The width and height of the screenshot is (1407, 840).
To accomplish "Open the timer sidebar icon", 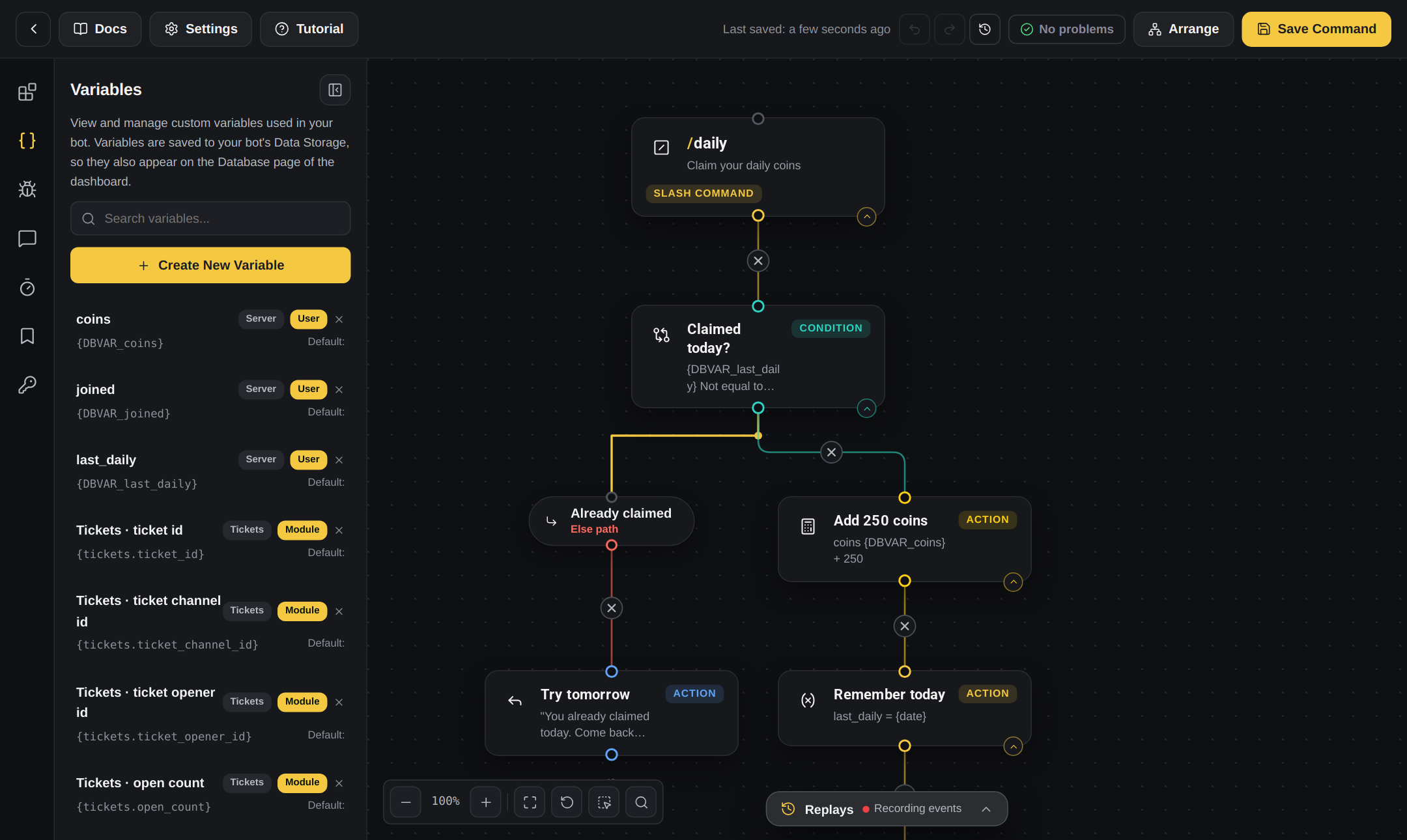I will 27,287.
